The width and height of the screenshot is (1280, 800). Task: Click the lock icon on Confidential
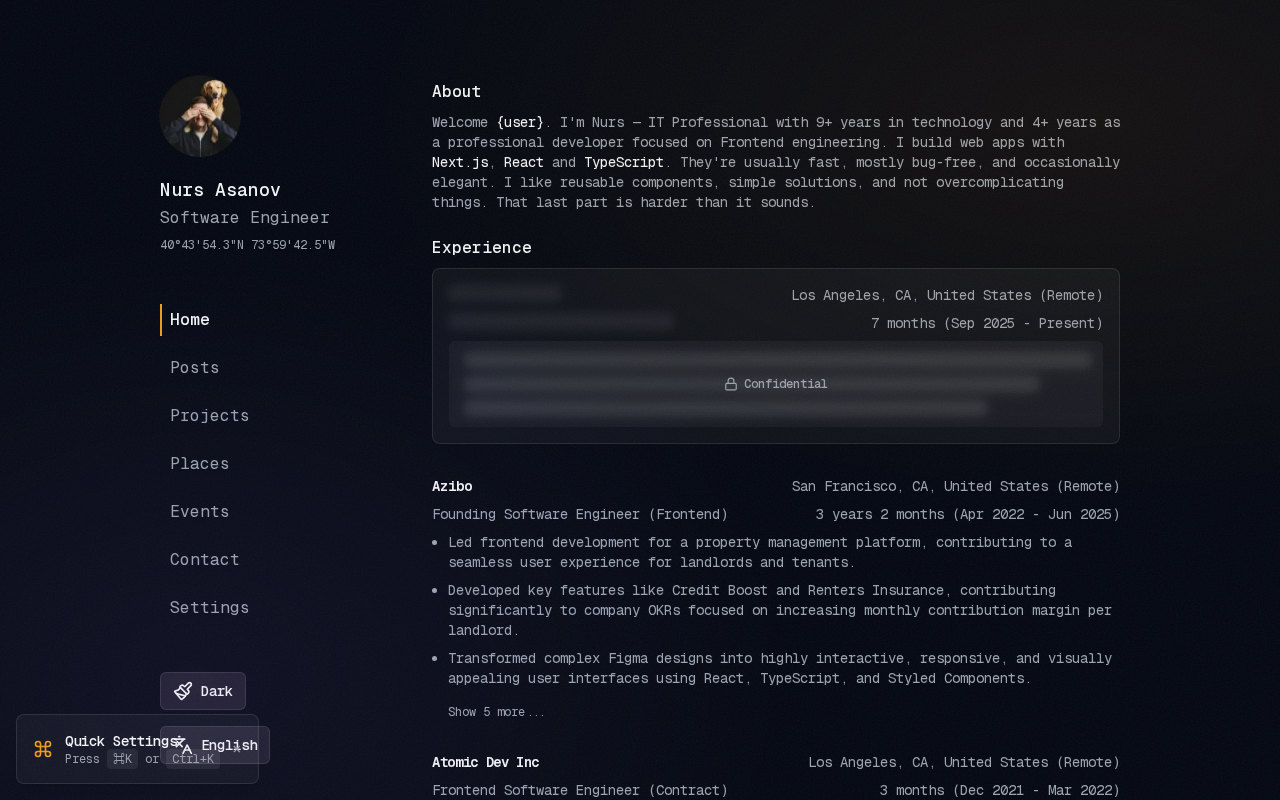[x=731, y=384]
